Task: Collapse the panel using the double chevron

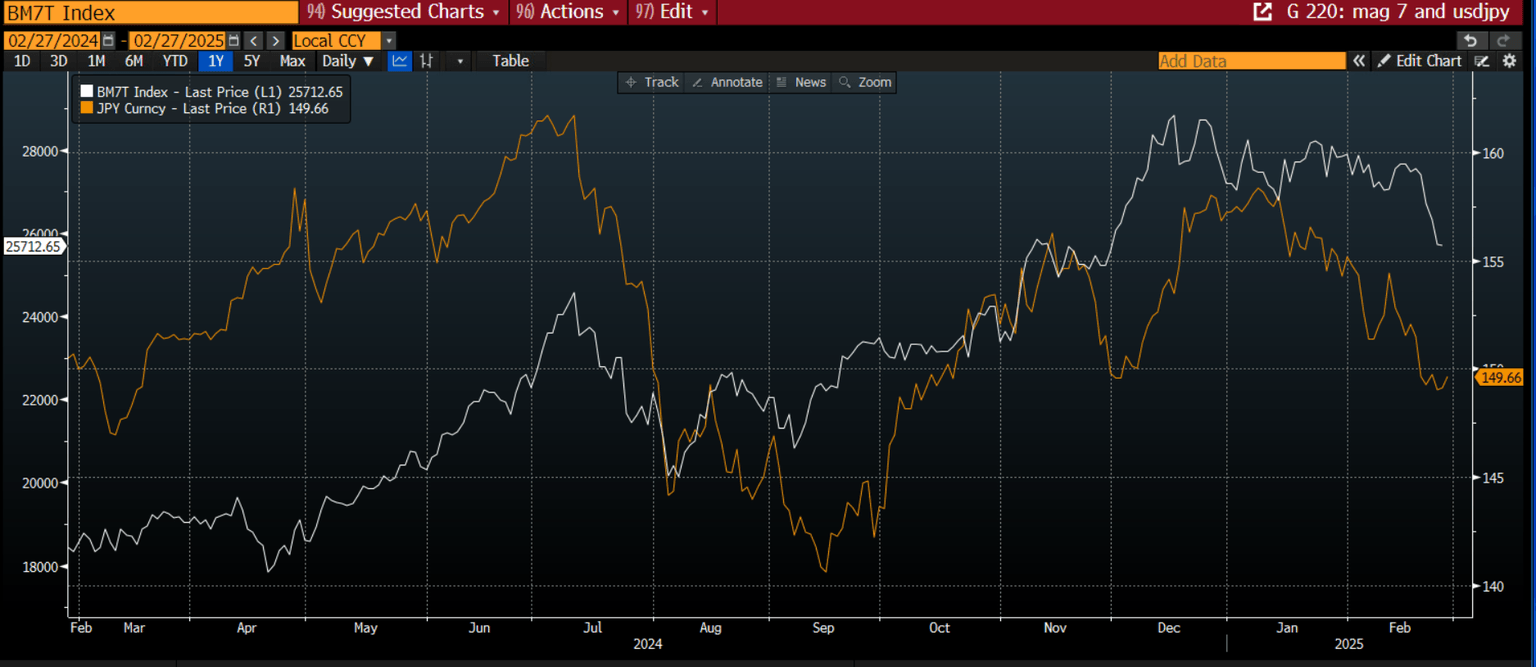Action: (1359, 61)
